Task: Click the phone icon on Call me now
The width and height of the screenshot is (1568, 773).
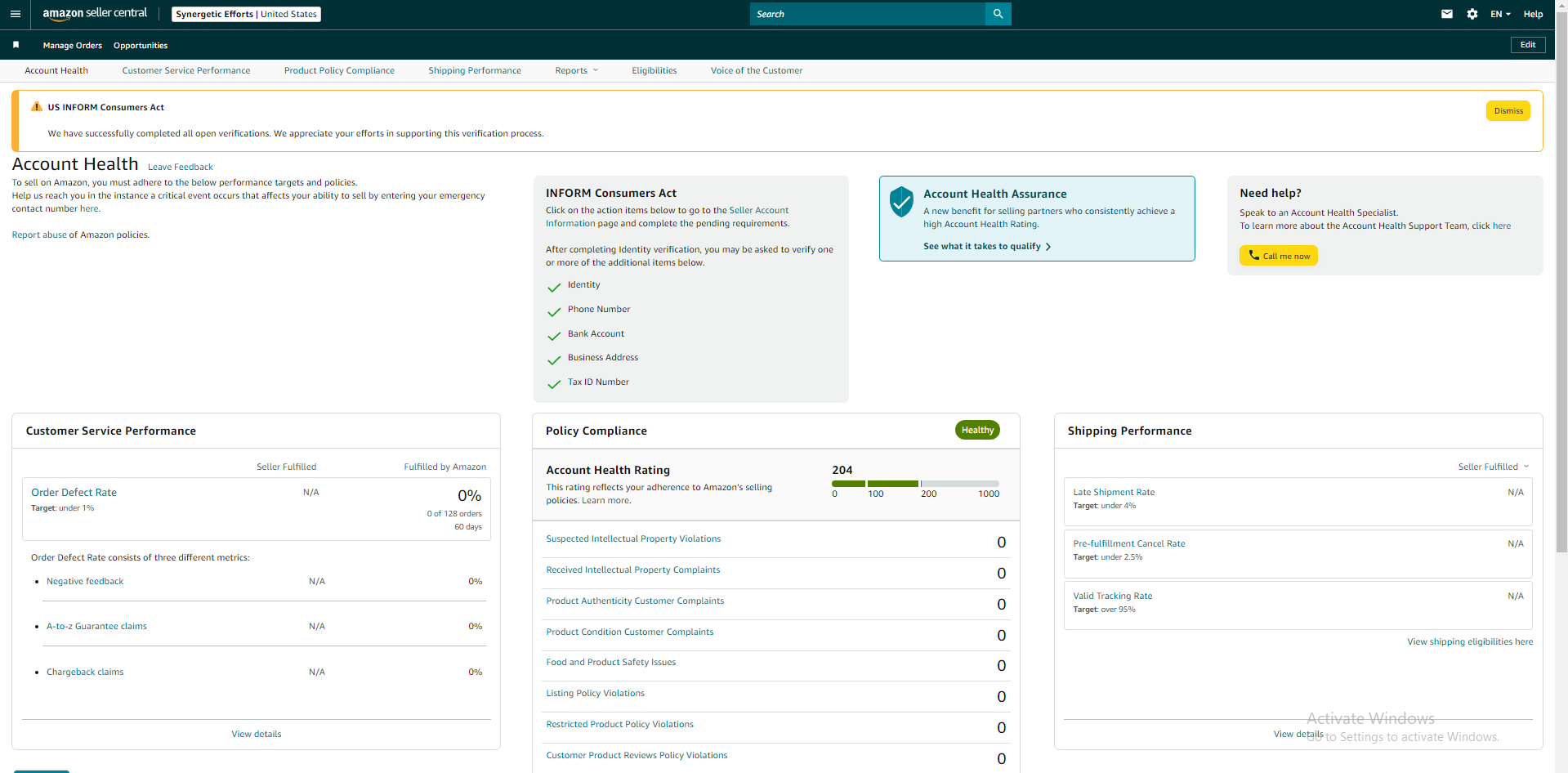Action: 1253,255
